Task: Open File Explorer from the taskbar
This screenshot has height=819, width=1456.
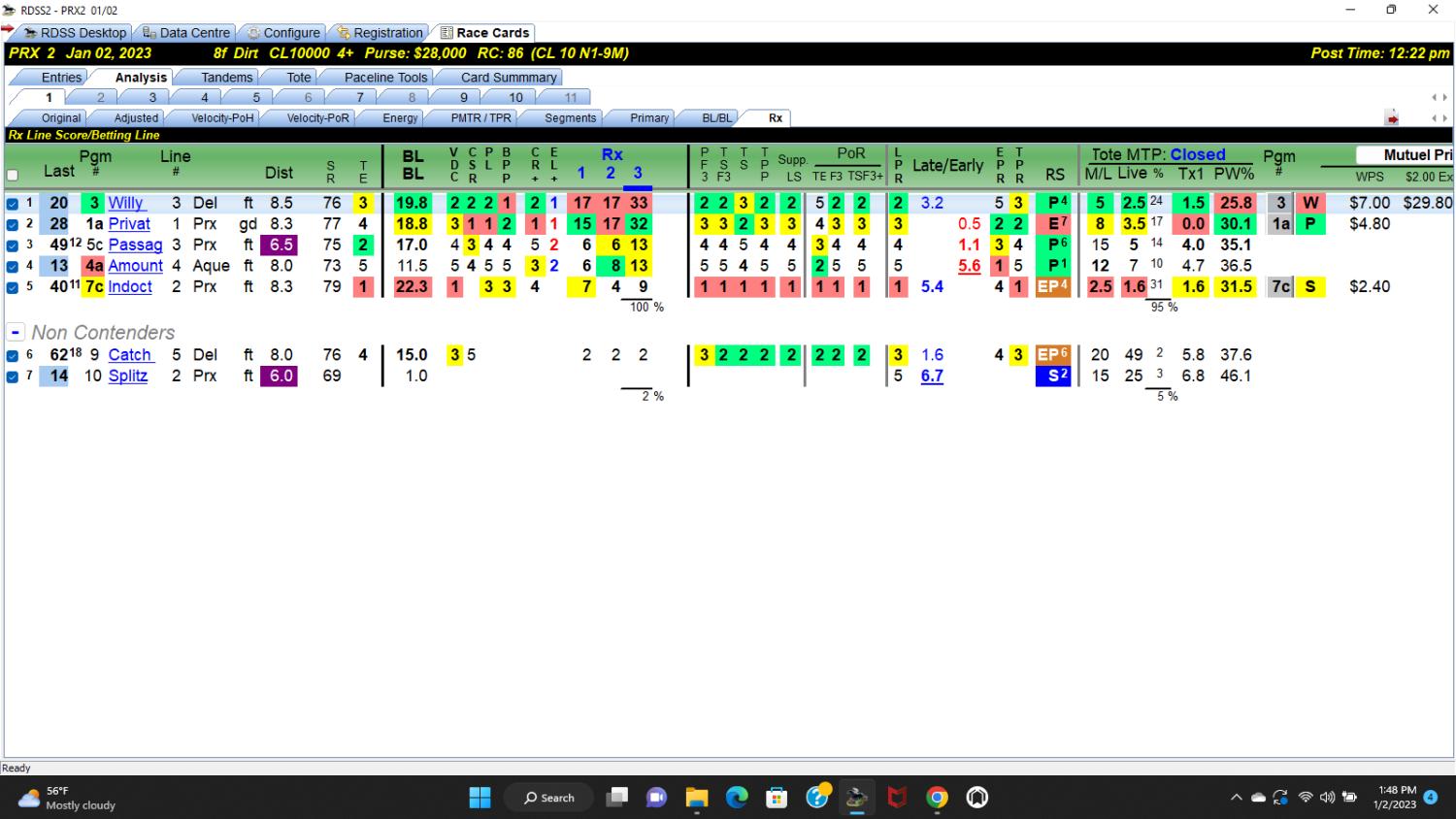Action: pyautogui.click(x=697, y=798)
